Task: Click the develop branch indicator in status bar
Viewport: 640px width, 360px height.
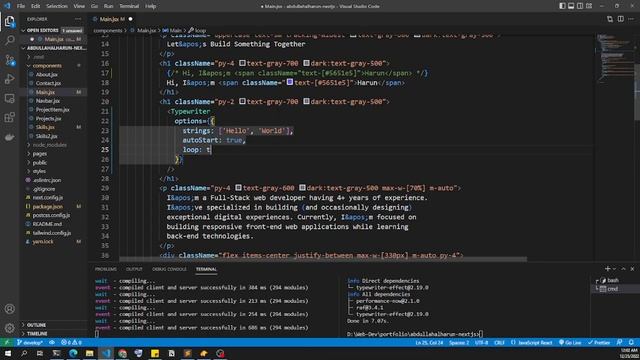Action: pyautogui.click(x=30, y=342)
